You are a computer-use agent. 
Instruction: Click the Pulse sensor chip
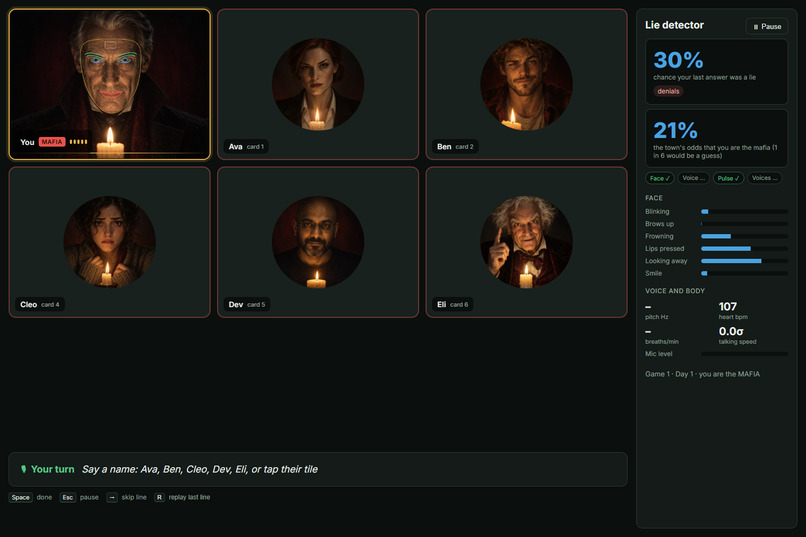(x=728, y=178)
